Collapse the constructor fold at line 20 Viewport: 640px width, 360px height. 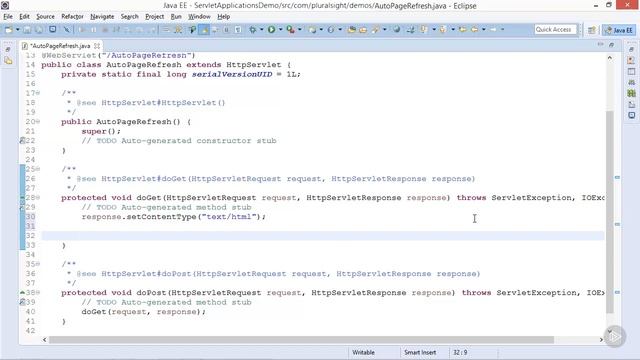[38, 122]
